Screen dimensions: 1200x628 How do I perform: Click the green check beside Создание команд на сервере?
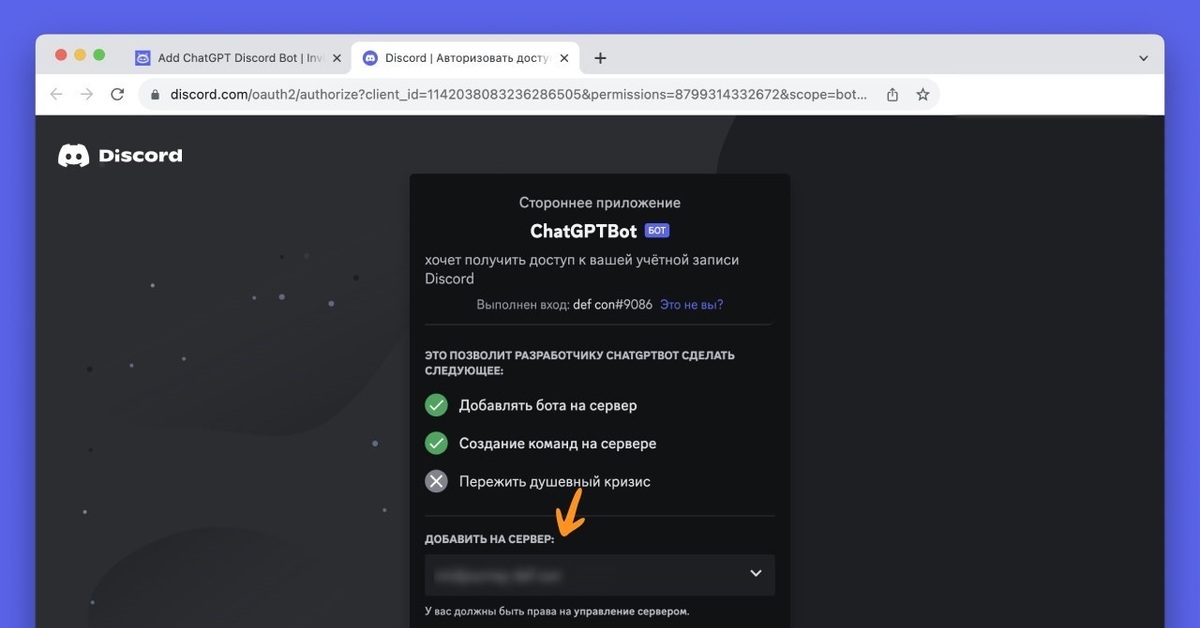pos(436,443)
